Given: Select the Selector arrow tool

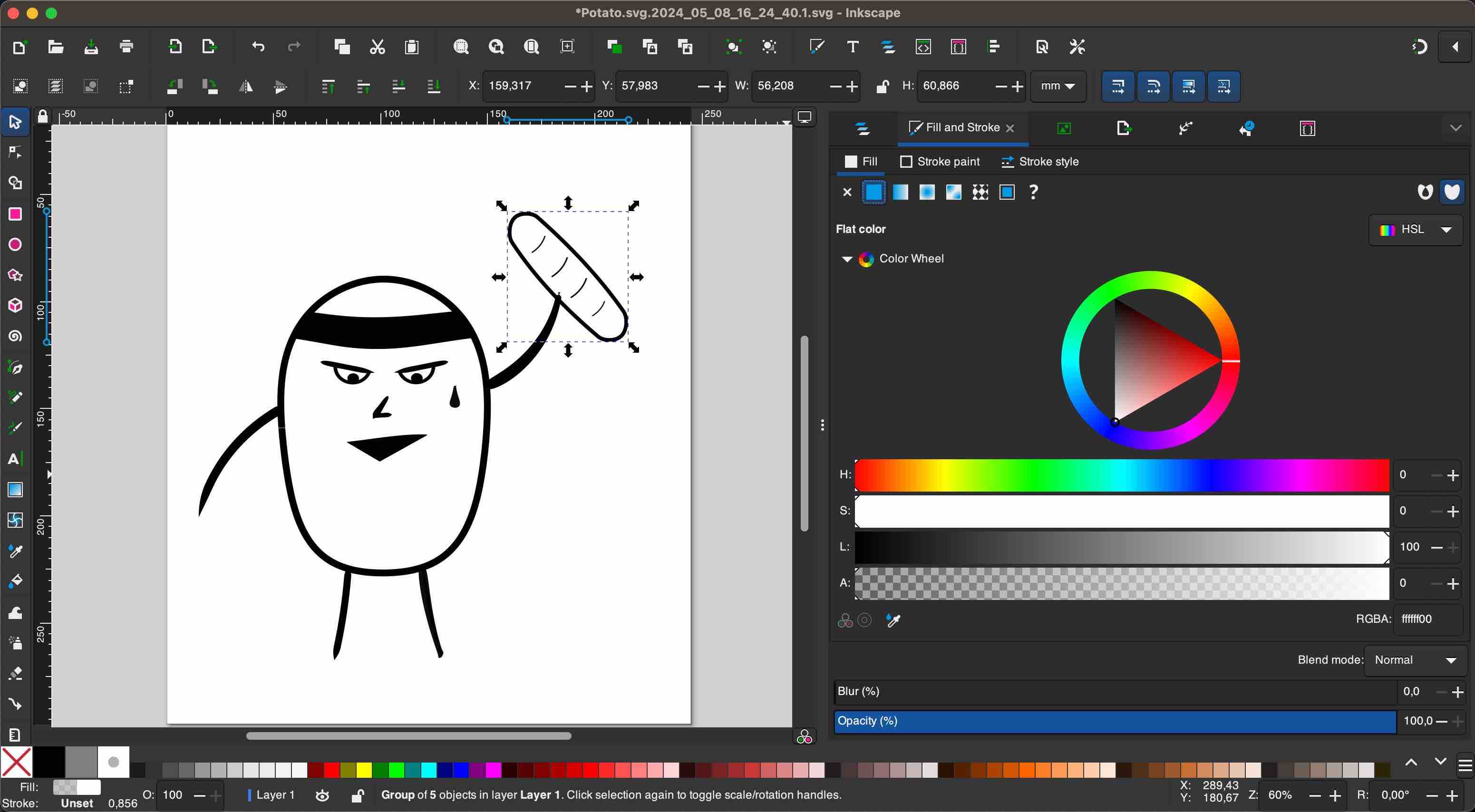Looking at the screenshot, I should point(16,122).
